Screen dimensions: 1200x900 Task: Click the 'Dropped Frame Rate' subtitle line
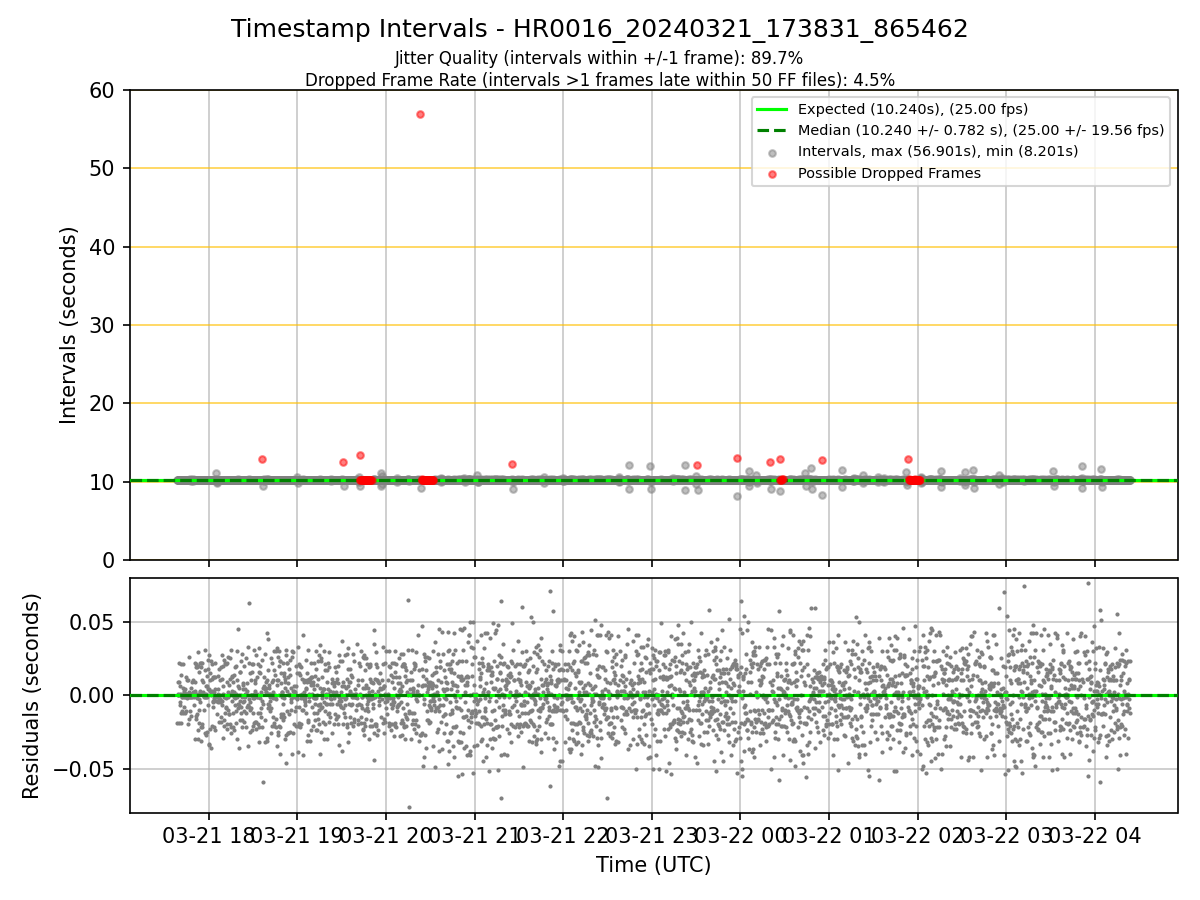click(x=600, y=80)
